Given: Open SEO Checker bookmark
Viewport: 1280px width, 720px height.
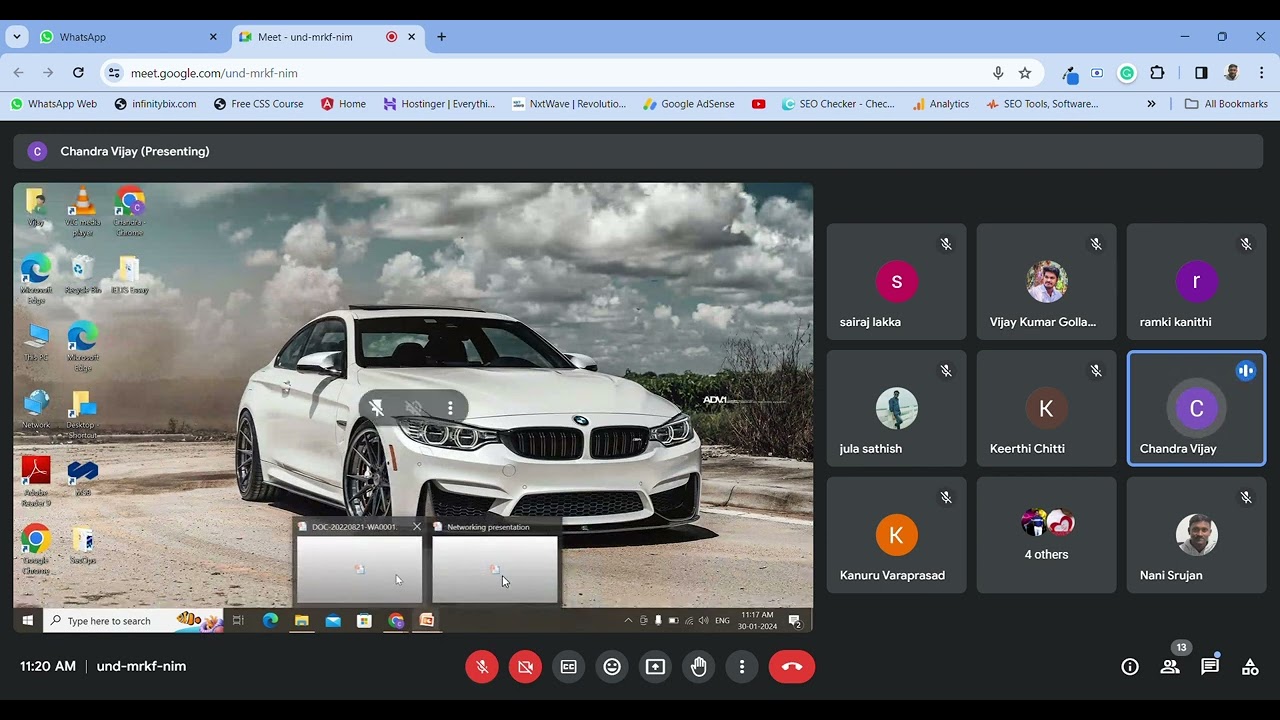Looking at the screenshot, I should [838, 104].
